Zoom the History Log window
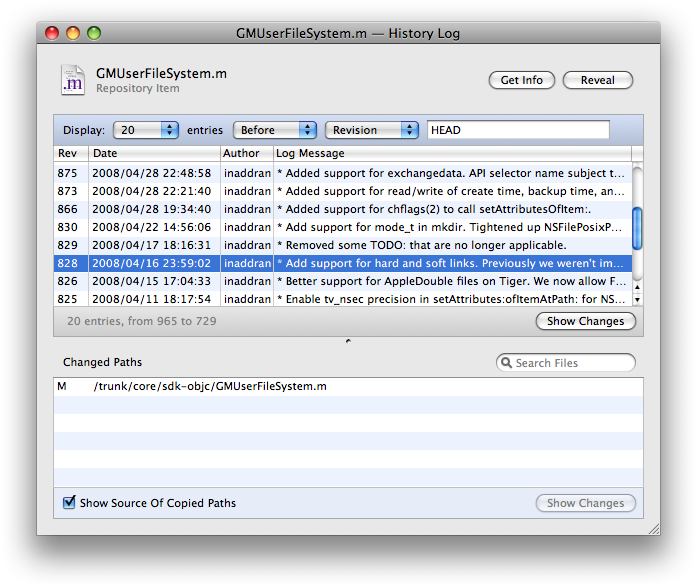 94,33
